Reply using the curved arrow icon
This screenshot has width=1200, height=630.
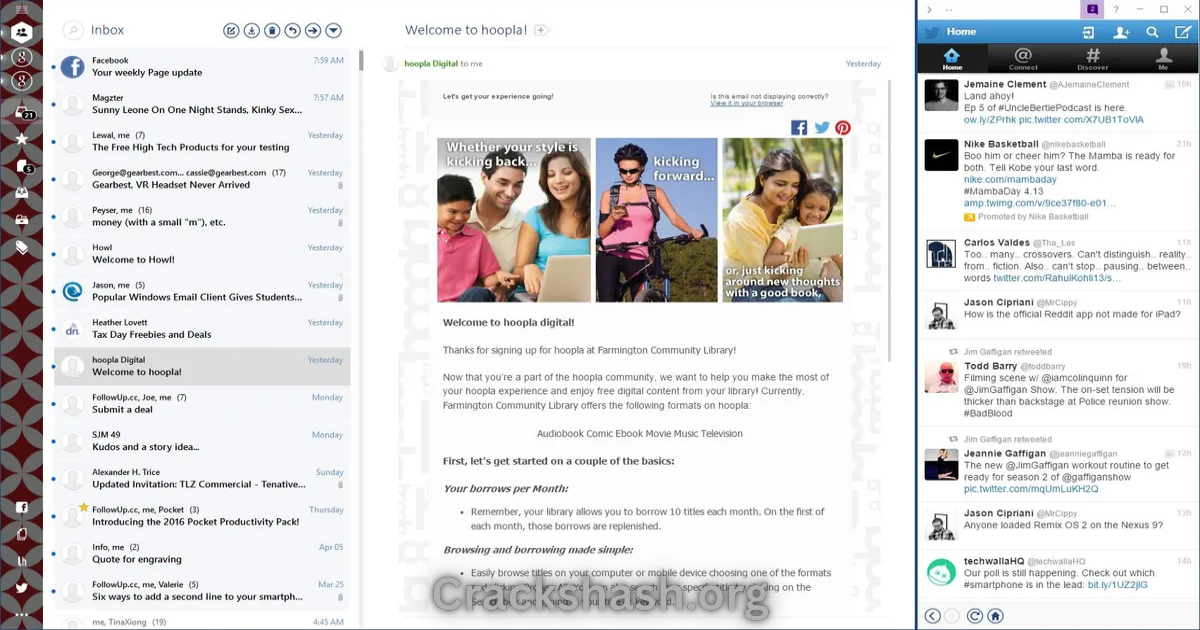292,31
